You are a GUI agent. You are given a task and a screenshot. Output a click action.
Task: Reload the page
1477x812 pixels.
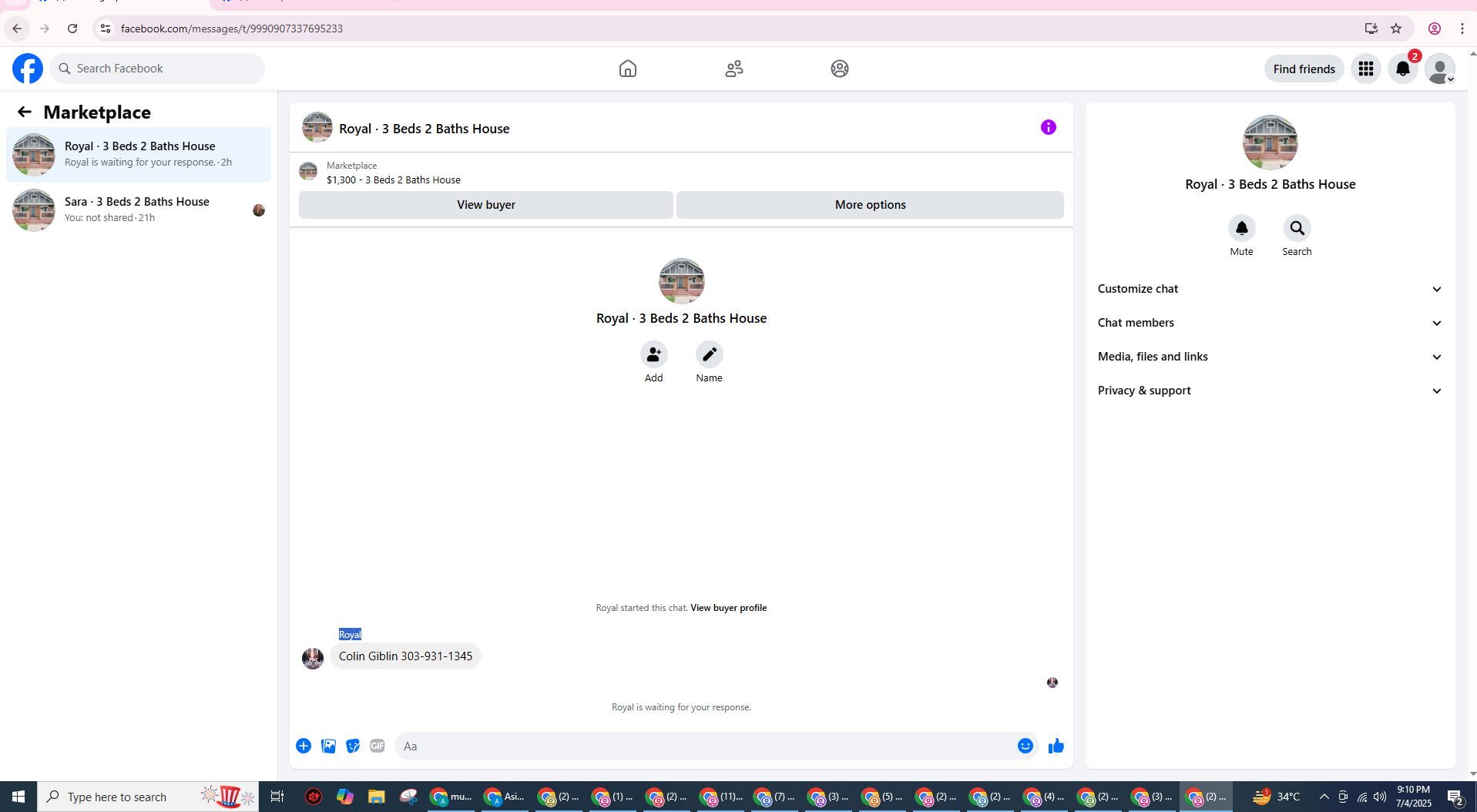72,29
